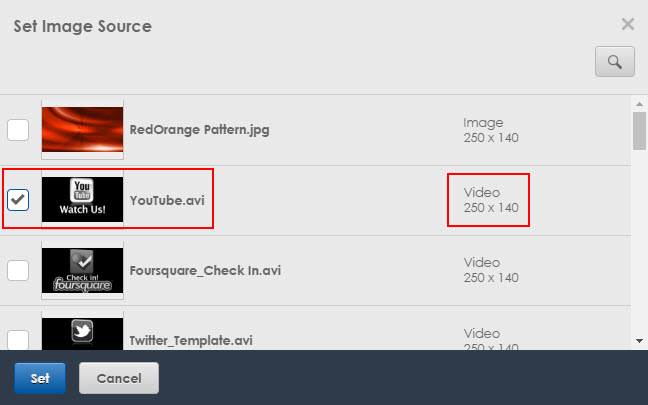Select the Foursquare Check in thumbnail
The image size is (648, 405).
82,270
